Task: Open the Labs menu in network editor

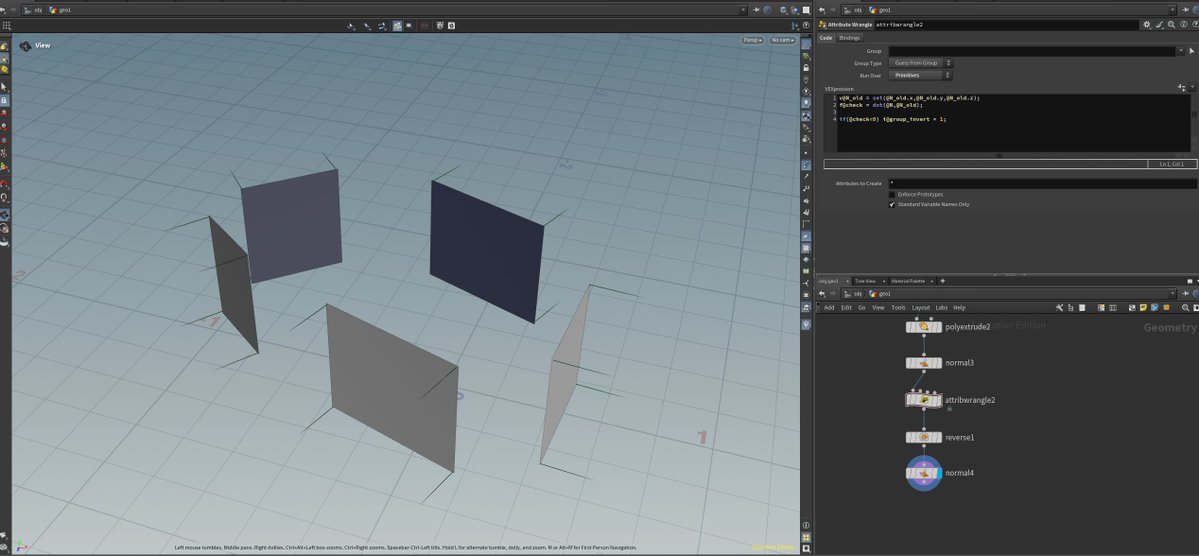Action: click(941, 307)
